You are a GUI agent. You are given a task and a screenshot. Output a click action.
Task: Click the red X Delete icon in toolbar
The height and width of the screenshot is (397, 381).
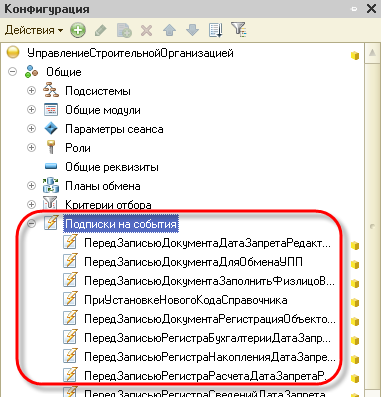tap(146, 31)
